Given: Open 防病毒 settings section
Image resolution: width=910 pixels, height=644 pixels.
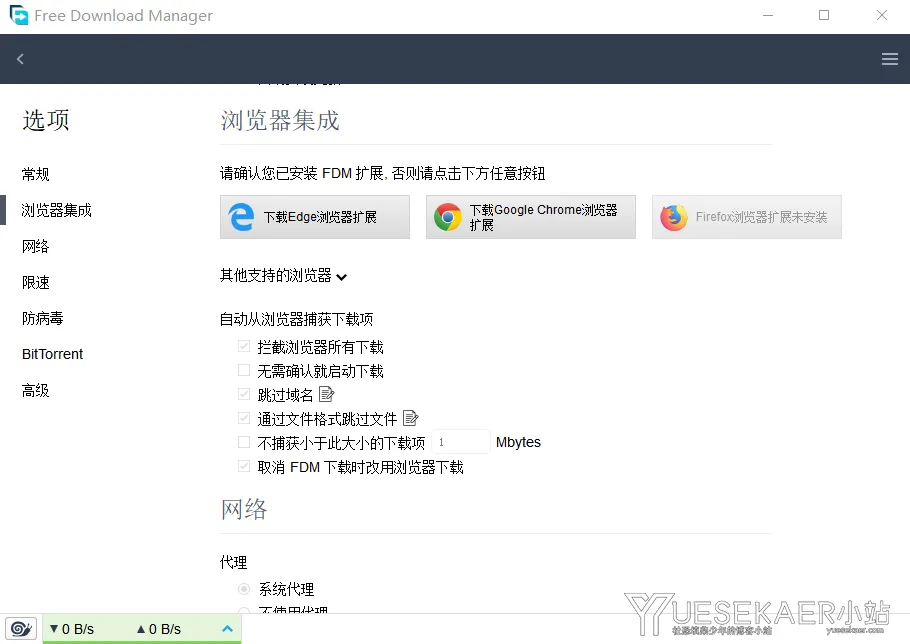Looking at the screenshot, I should pos(42,318).
